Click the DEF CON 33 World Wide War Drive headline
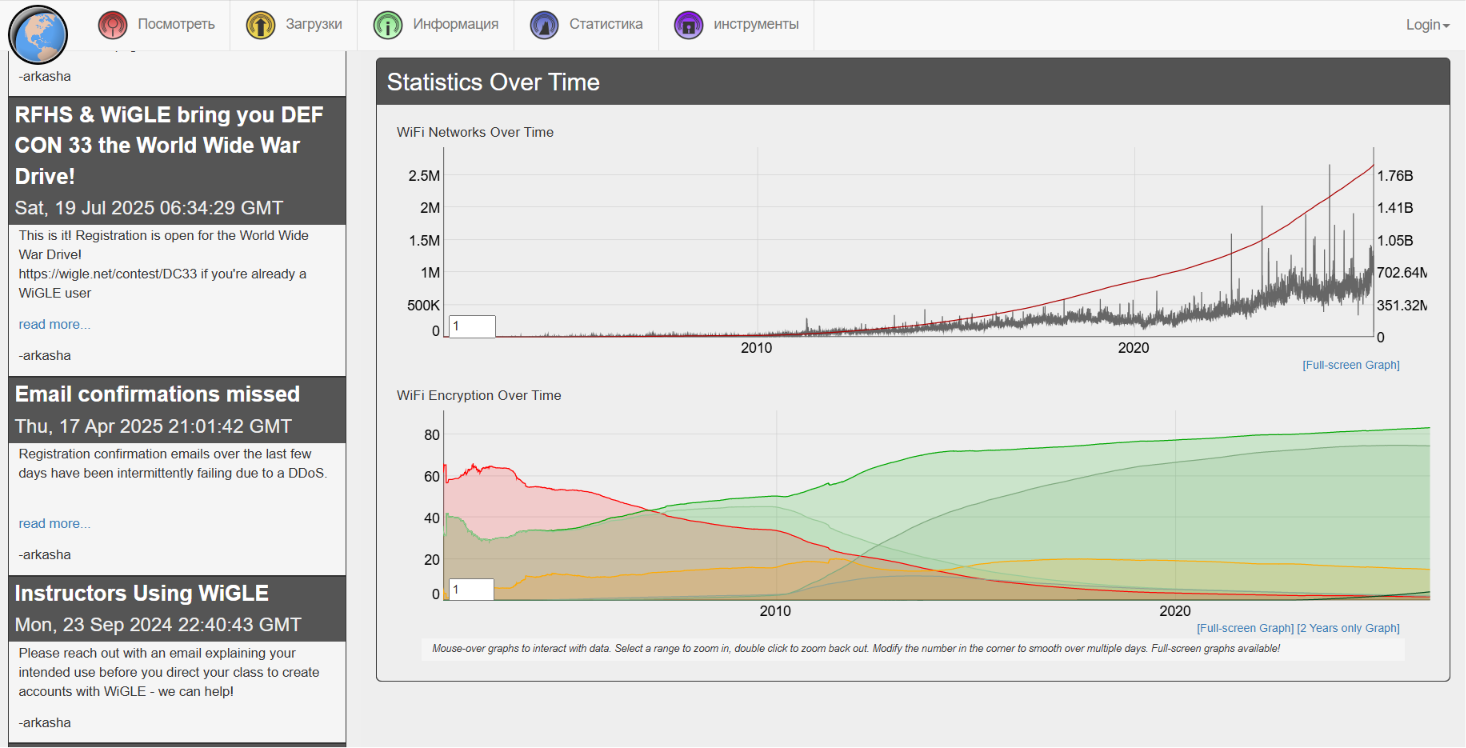 click(170, 145)
